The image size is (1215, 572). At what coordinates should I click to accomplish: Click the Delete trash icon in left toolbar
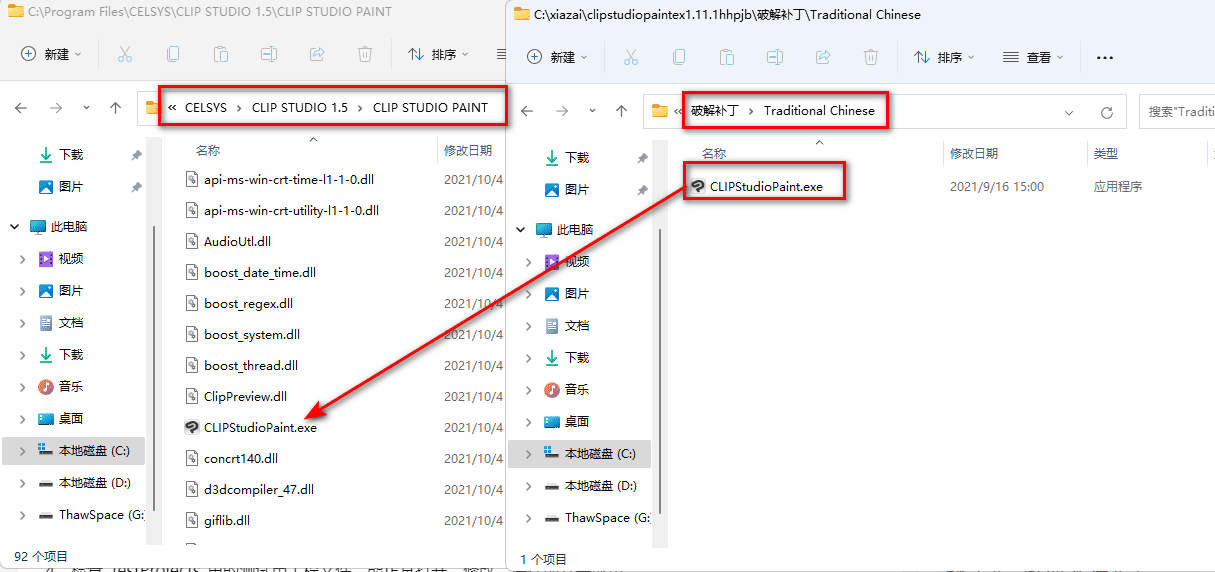pyautogui.click(x=365, y=54)
